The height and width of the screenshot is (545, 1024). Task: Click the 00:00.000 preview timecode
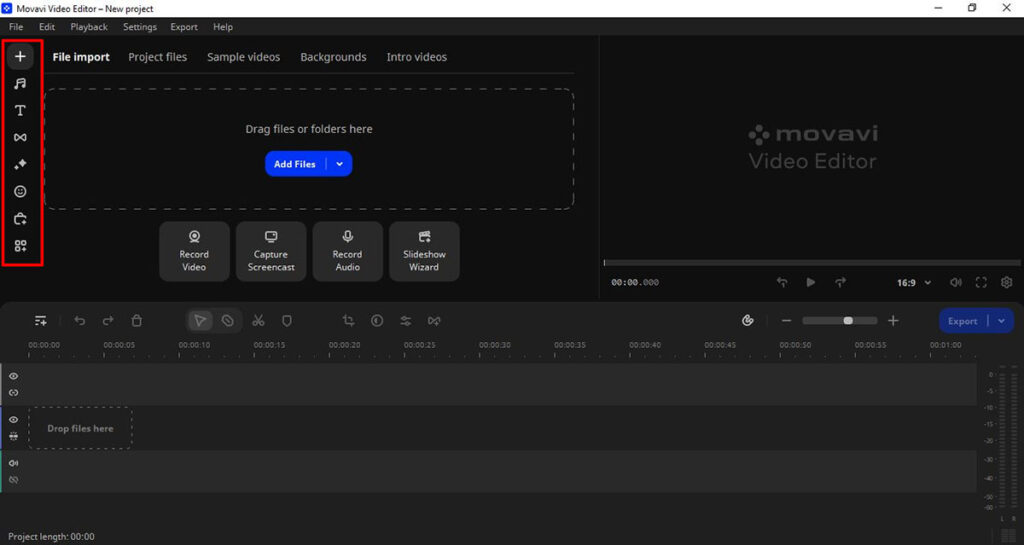pyautogui.click(x=635, y=283)
